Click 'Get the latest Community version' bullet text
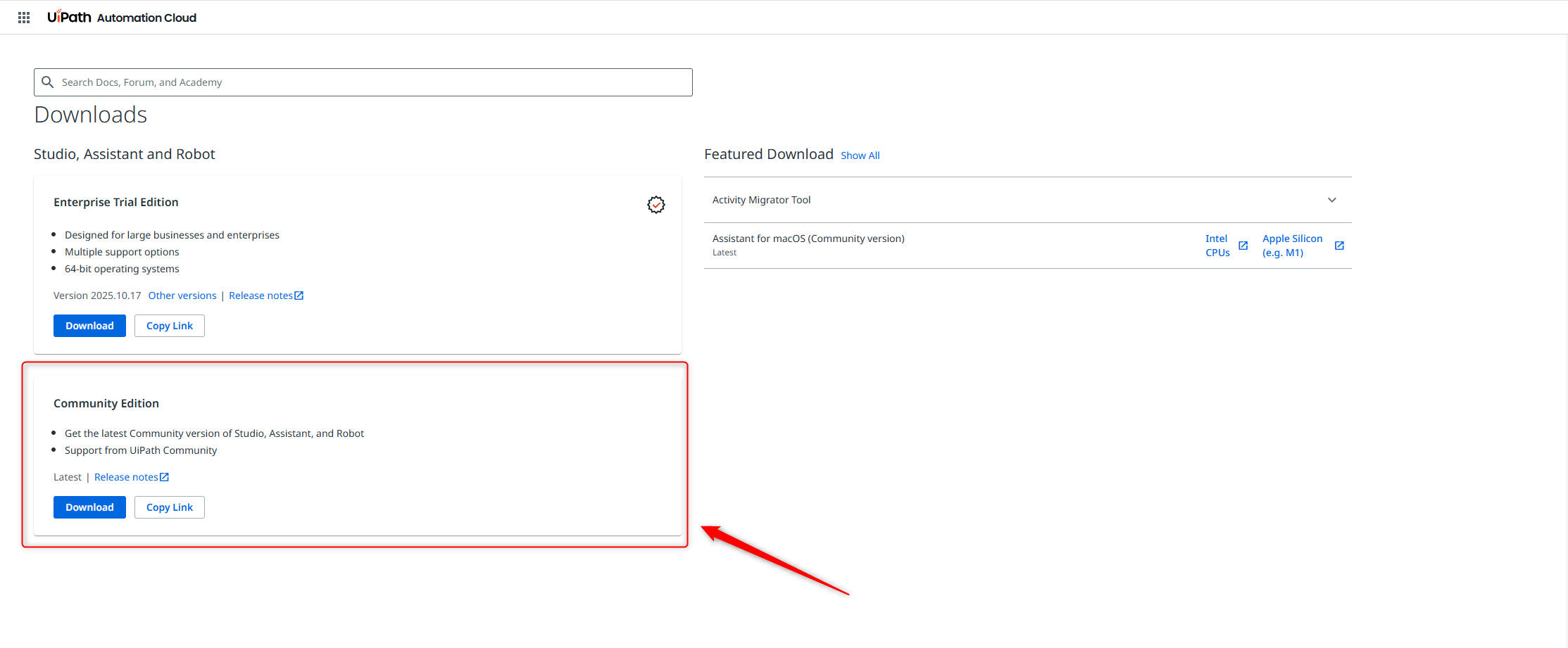1568x648 pixels. click(214, 433)
